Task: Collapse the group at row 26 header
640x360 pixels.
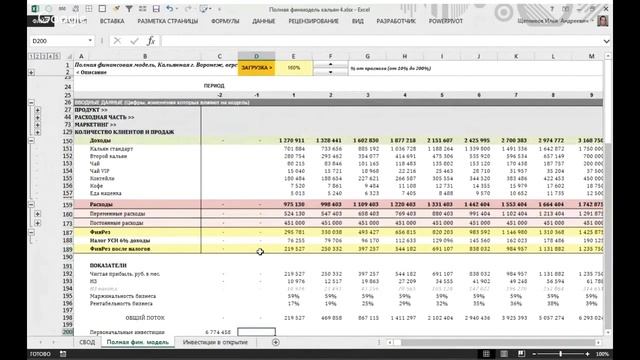Action: coord(31,102)
